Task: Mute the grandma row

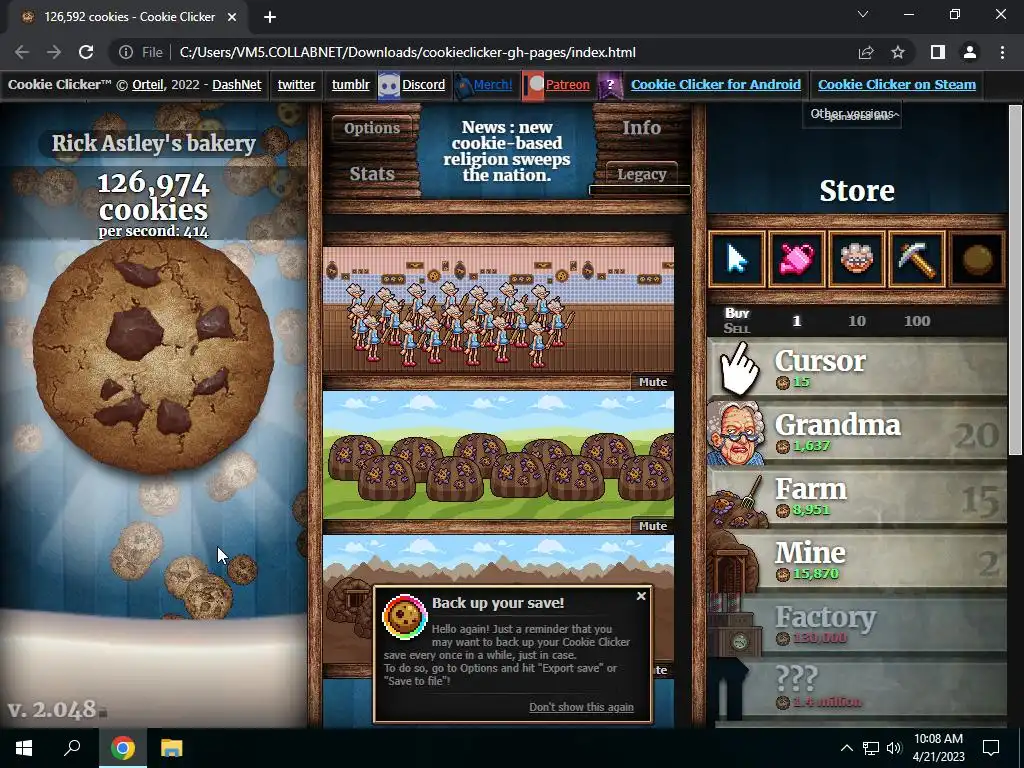Action: pyautogui.click(x=653, y=382)
